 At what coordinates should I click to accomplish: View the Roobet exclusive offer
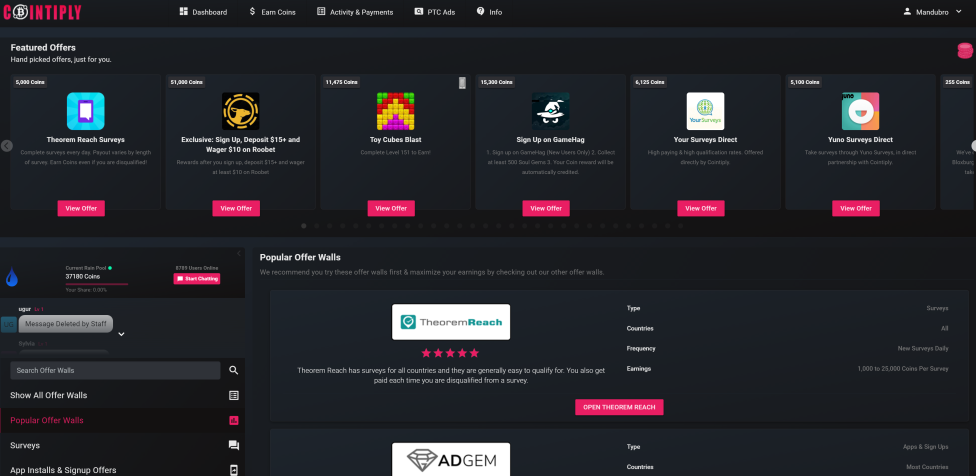point(236,208)
